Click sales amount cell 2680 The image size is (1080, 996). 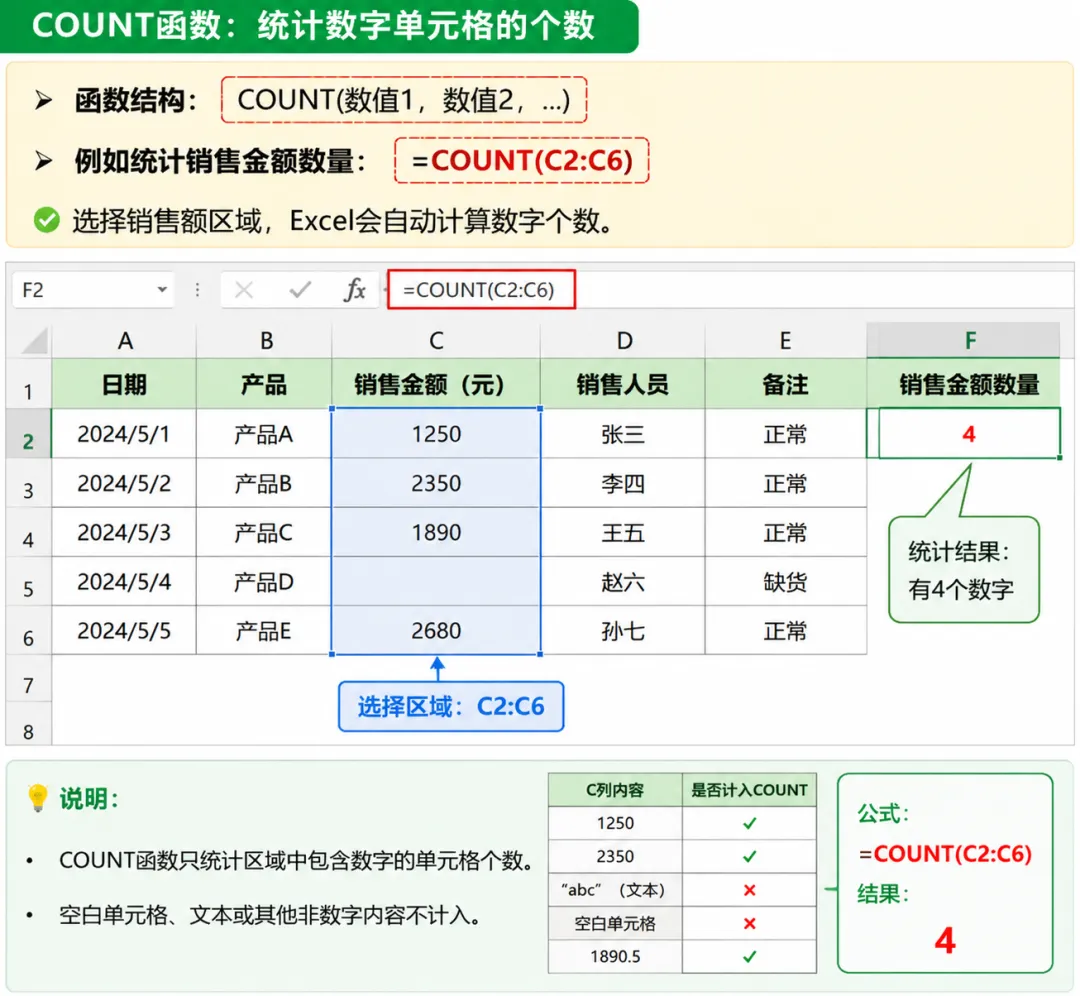coord(436,631)
